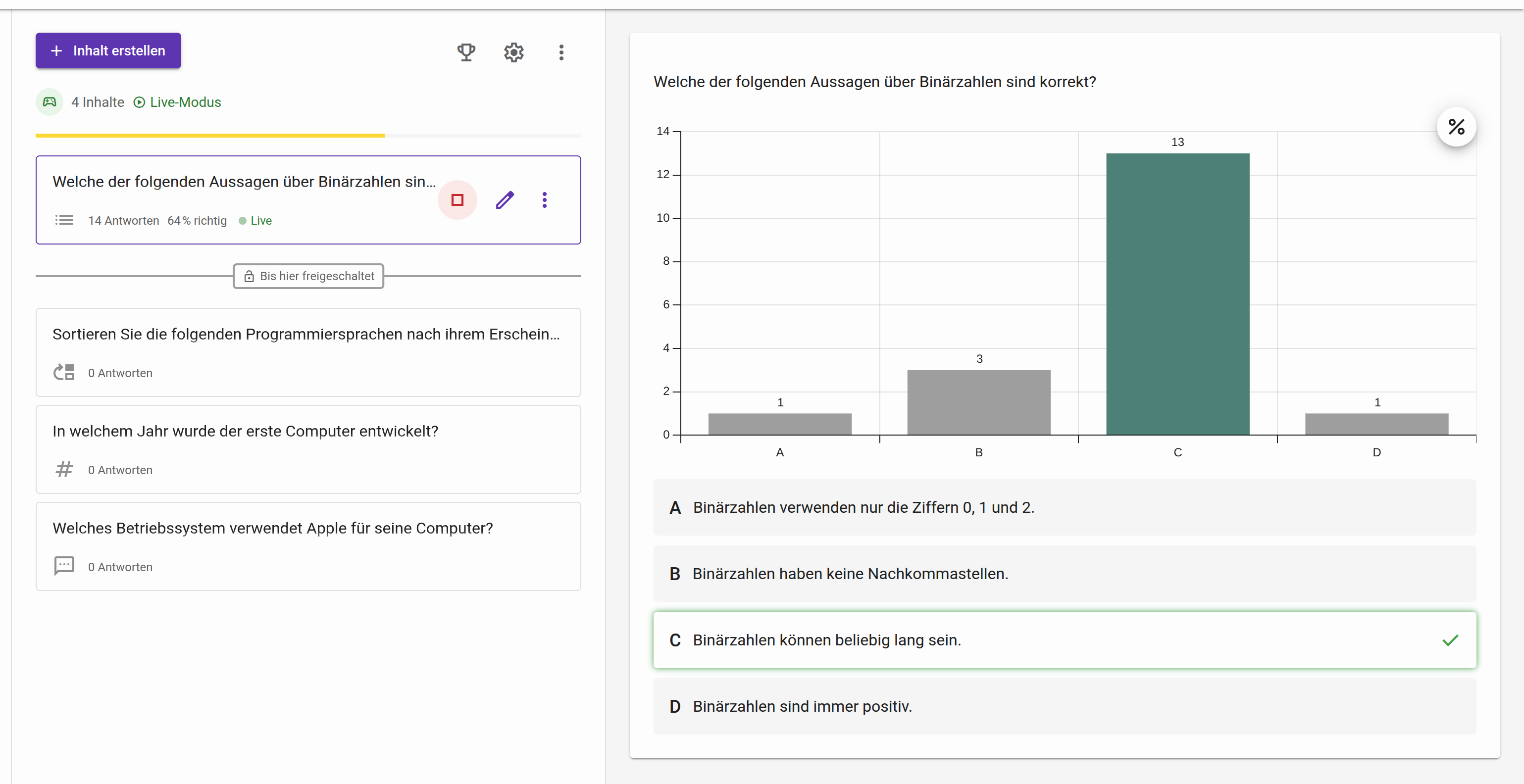Stop the live question with red square

point(457,200)
